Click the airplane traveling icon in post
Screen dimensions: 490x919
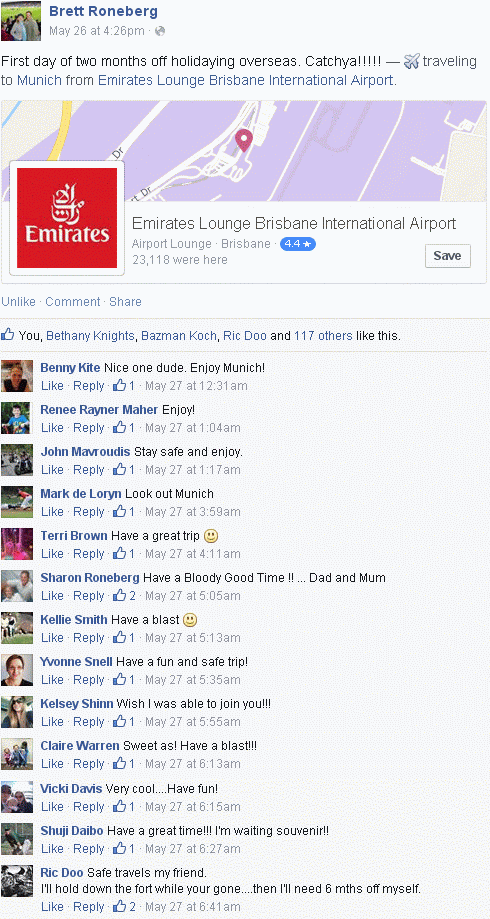412,61
